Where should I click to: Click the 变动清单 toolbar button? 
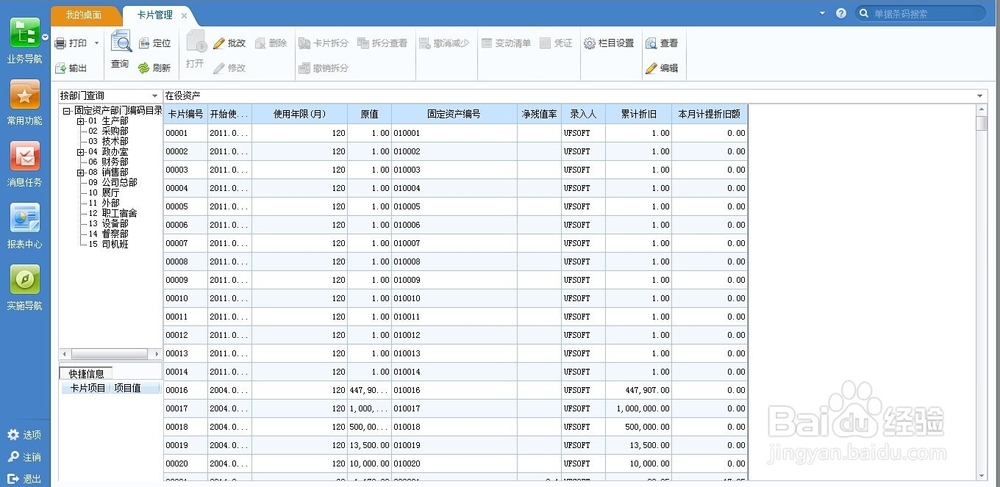(x=506, y=43)
